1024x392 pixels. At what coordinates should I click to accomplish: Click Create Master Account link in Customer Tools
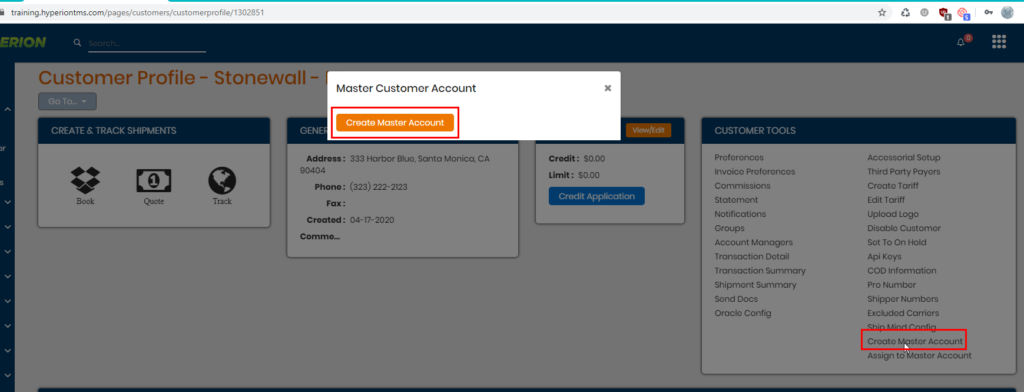tap(915, 341)
